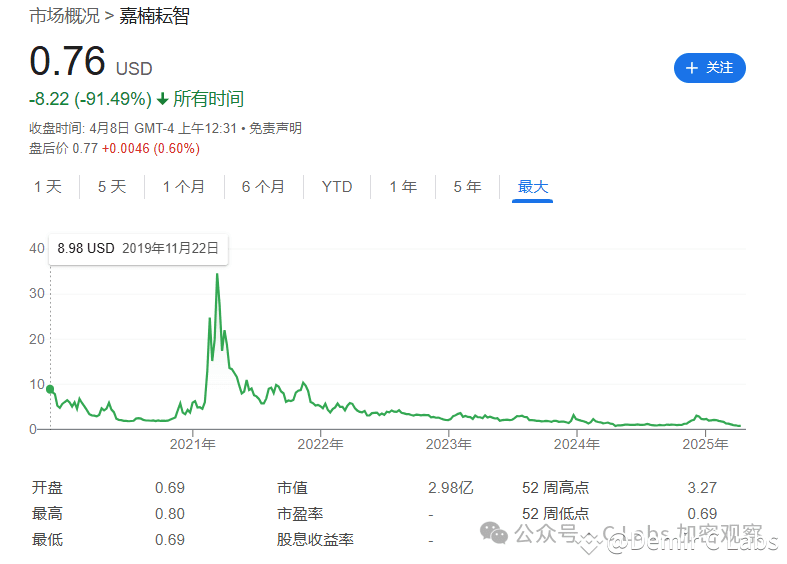The width and height of the screenshot is (787, 564).
Task: Click the 盘后价 0.77 after-hours text
Action: pos(63,149)
